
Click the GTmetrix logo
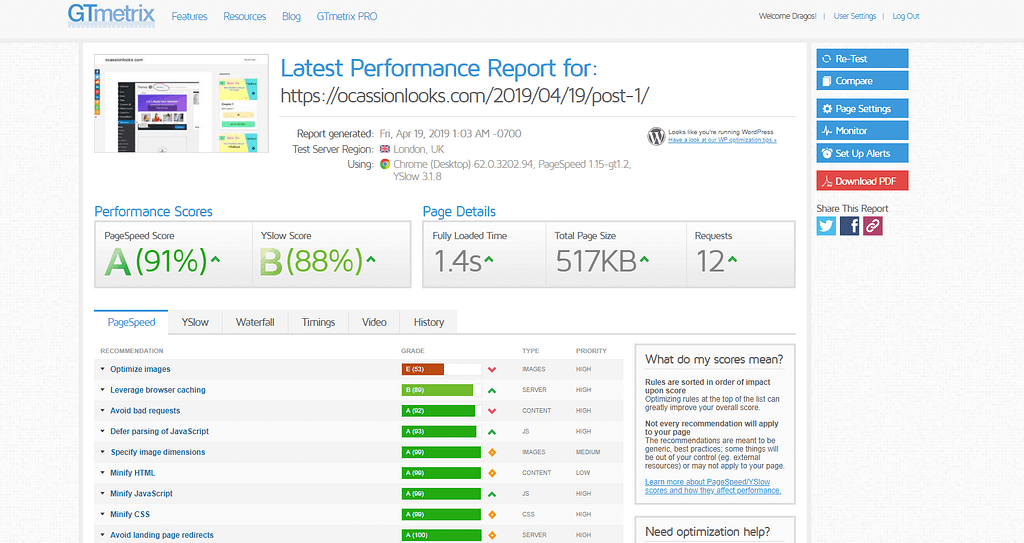point(111,14)
